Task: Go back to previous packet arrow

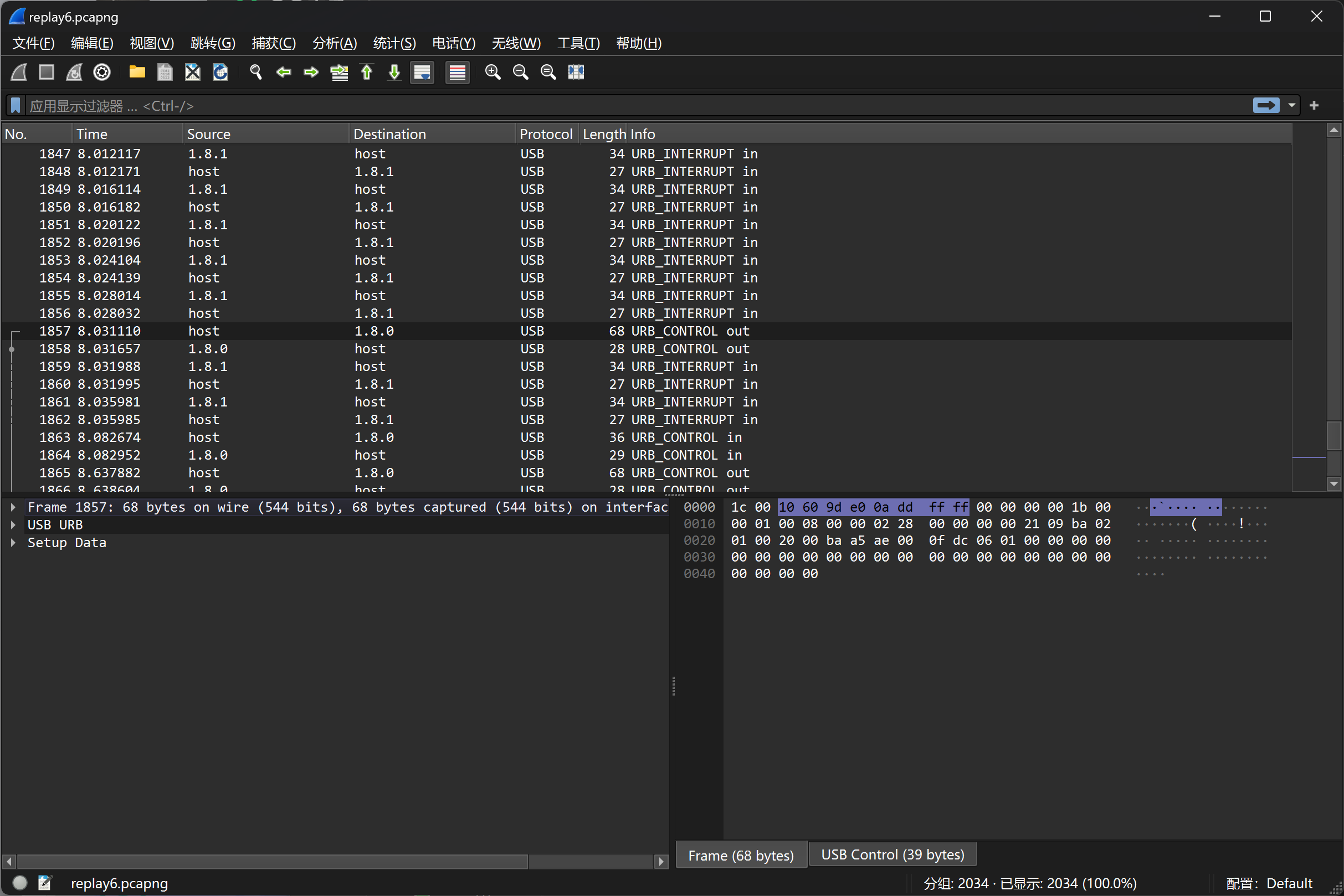Action: click(284, 73)
